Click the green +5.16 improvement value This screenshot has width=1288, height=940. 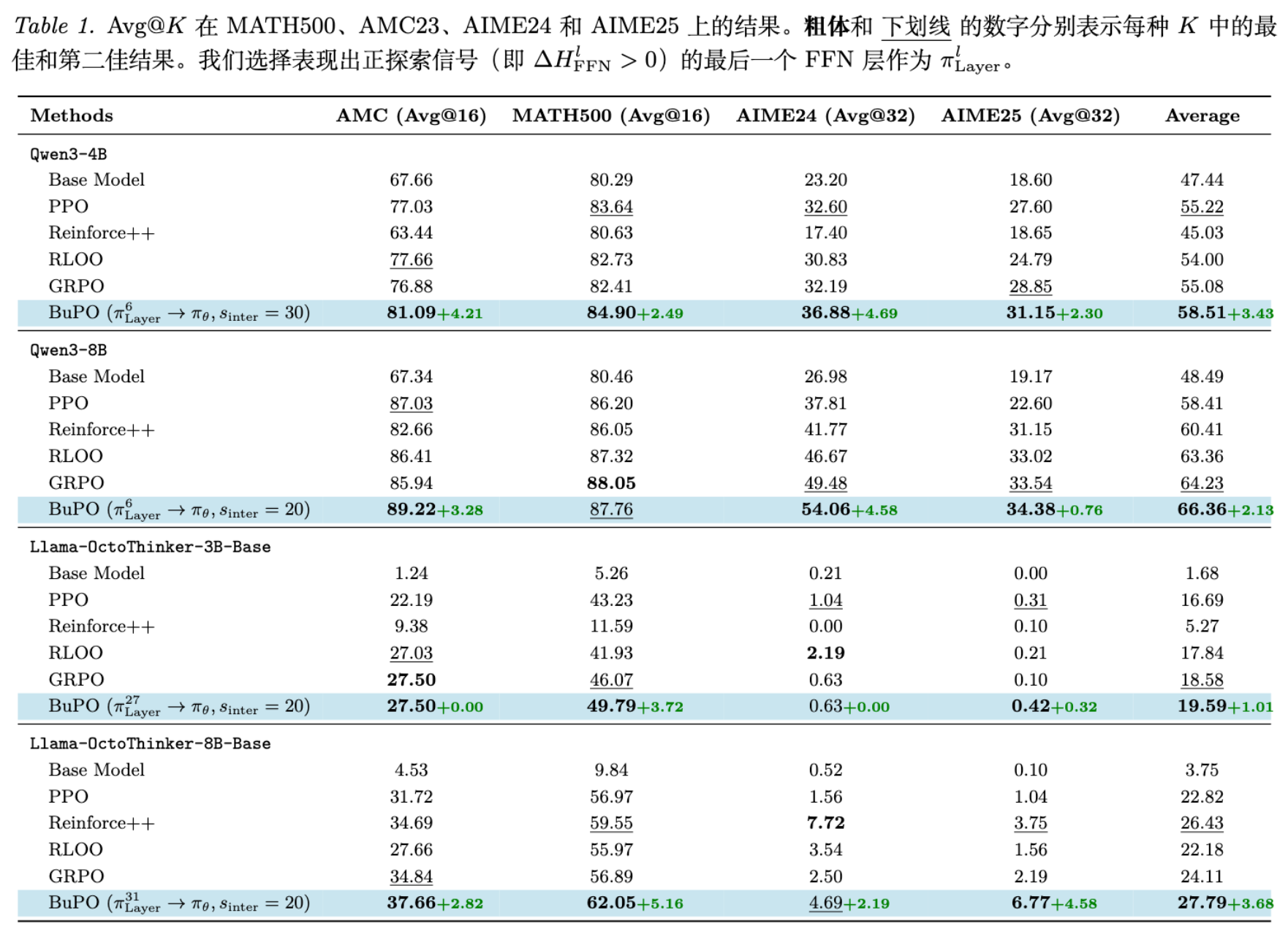click(x=660, y=903)
